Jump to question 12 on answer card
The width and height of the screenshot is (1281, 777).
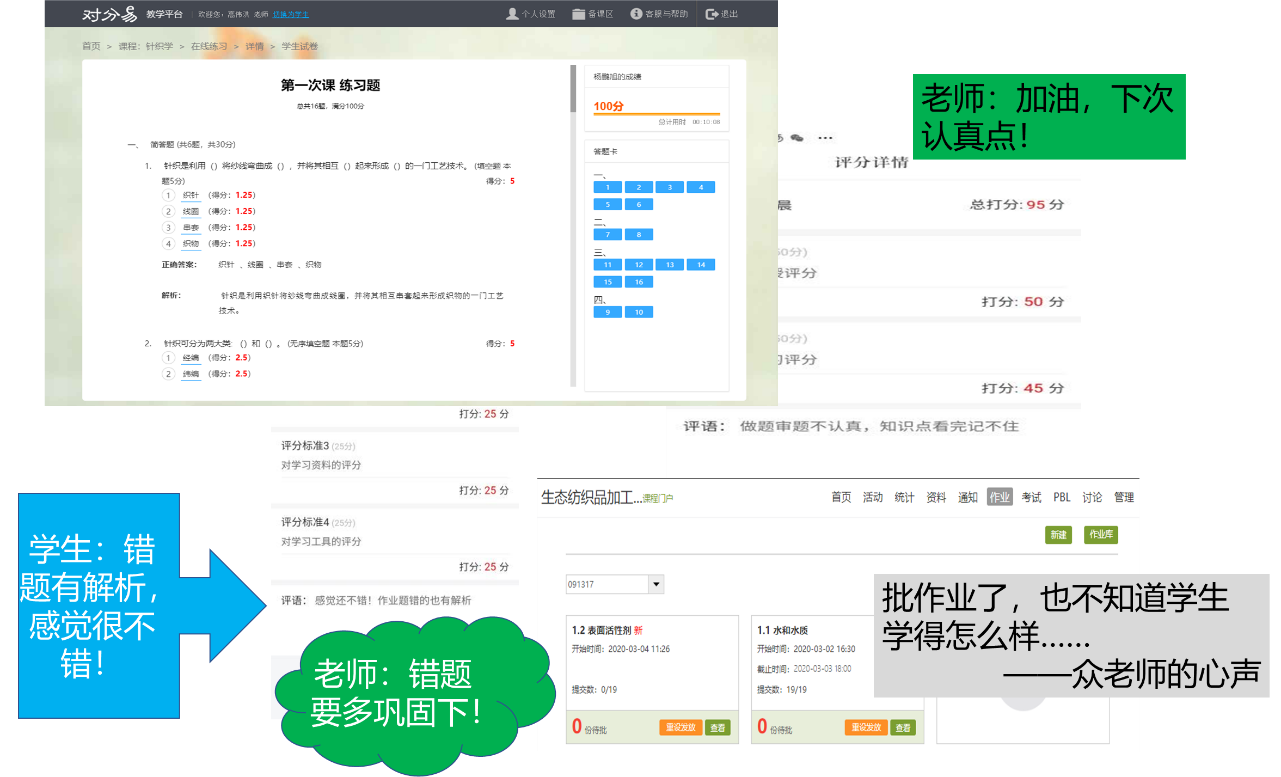point(639,265)
